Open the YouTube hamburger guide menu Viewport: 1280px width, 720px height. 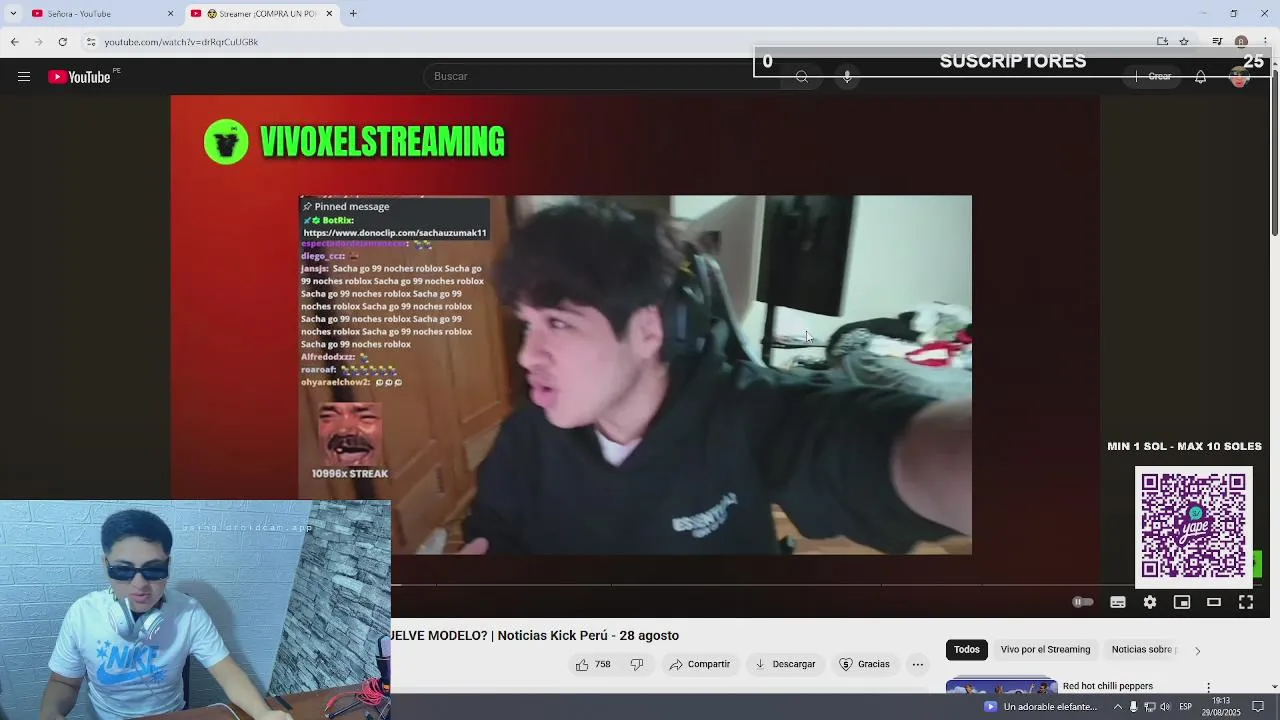(x=24, y=77)
